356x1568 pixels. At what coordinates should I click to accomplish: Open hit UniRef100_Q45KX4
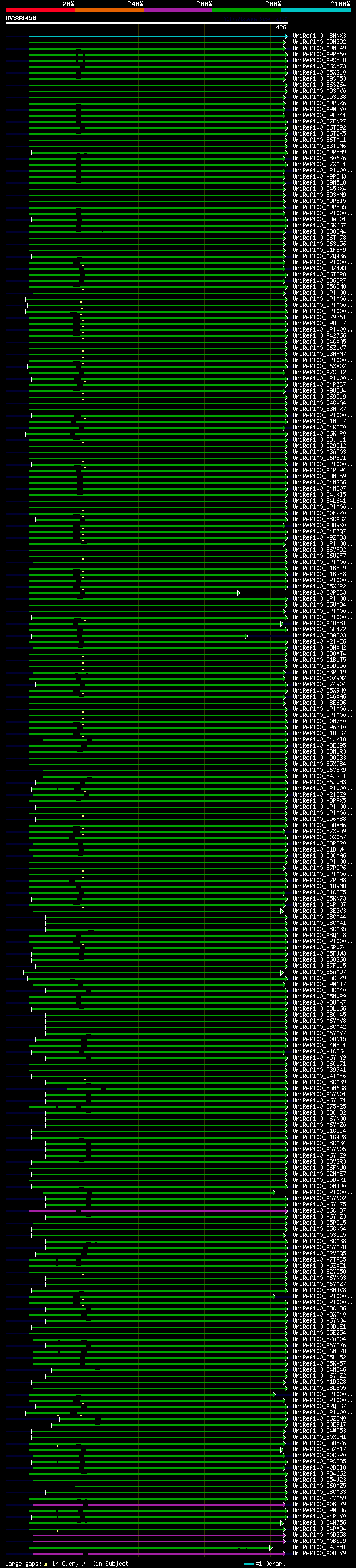[x=319, y=189]
